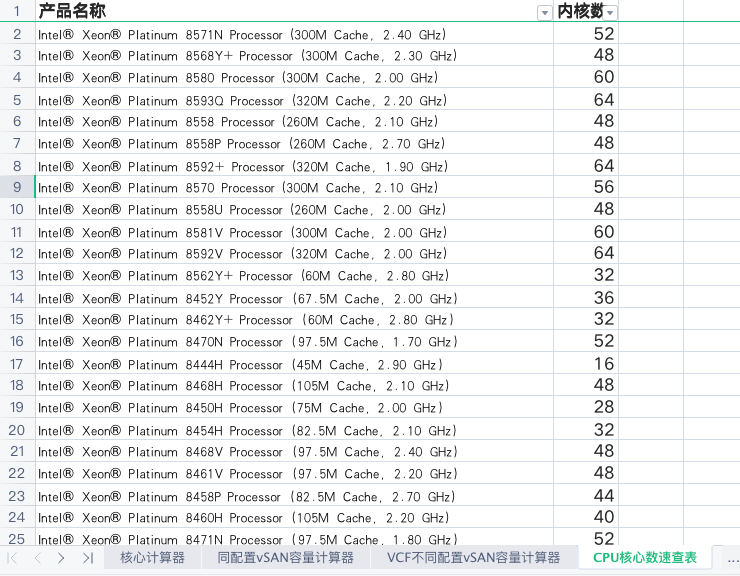The width and height of the screenshot is (740, 576).
Task: Switch to the 核心计算器 sheet tab
Action: [x=152, y=558]
